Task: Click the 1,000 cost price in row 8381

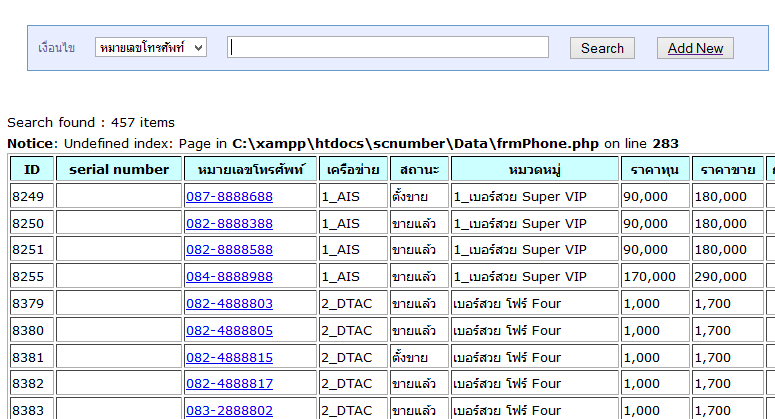Action: pos(655,357)
